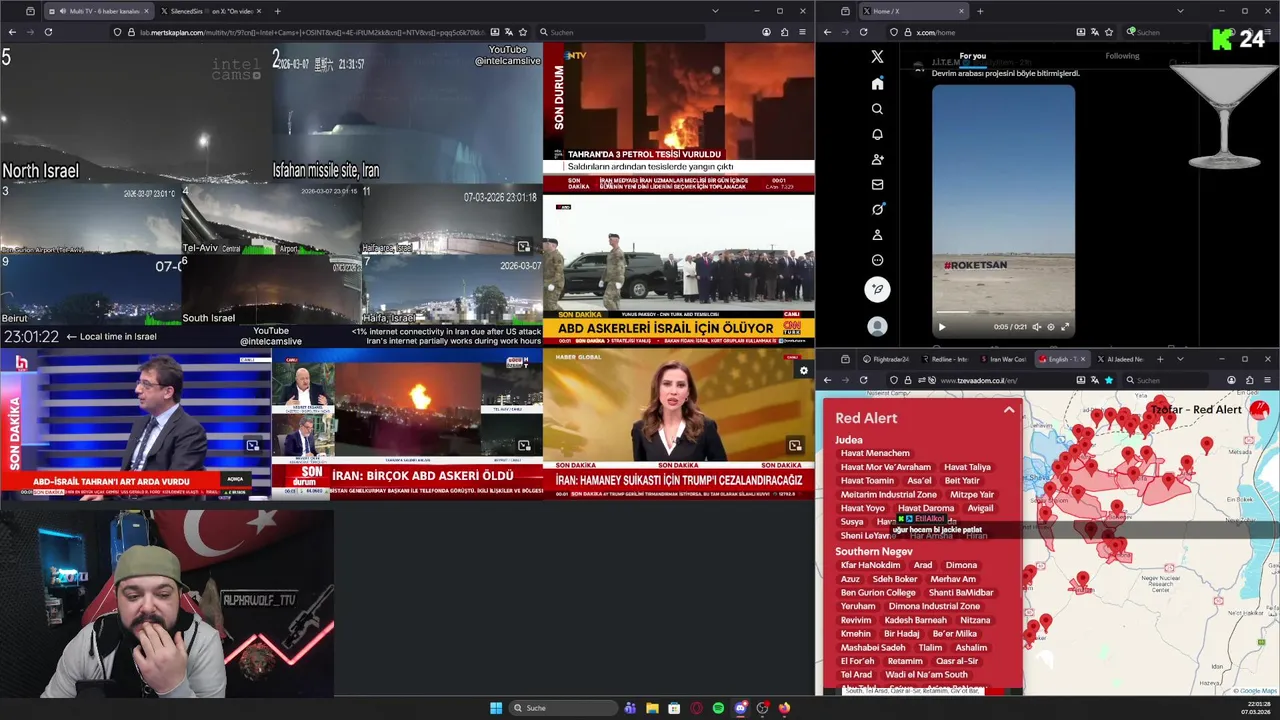Translate page icon in Multi TV window

point(508,32)
